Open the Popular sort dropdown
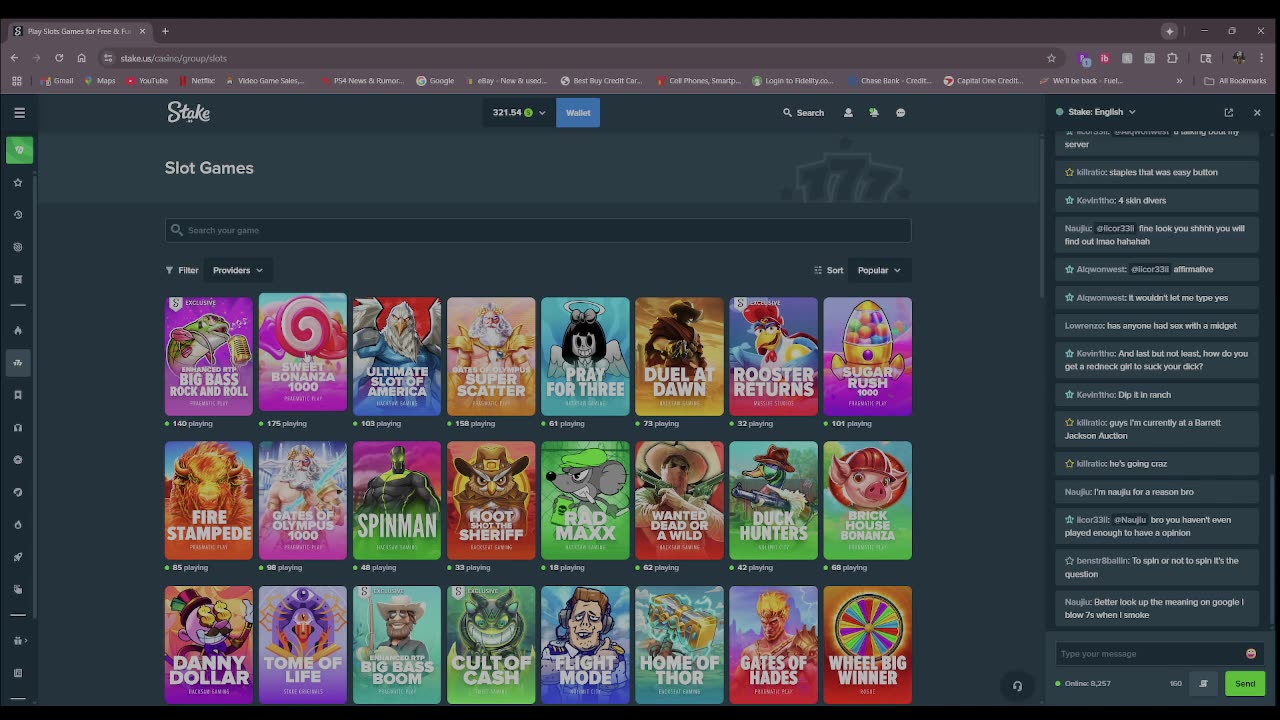This screenshot has width=1280, height=720. tap(879, 270)
